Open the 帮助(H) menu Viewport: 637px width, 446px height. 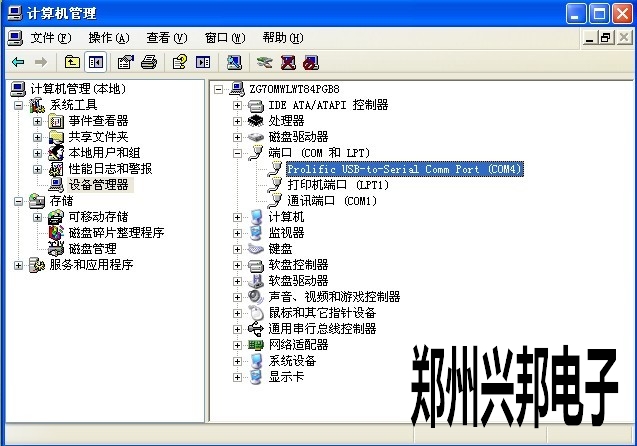coord(282,38)
